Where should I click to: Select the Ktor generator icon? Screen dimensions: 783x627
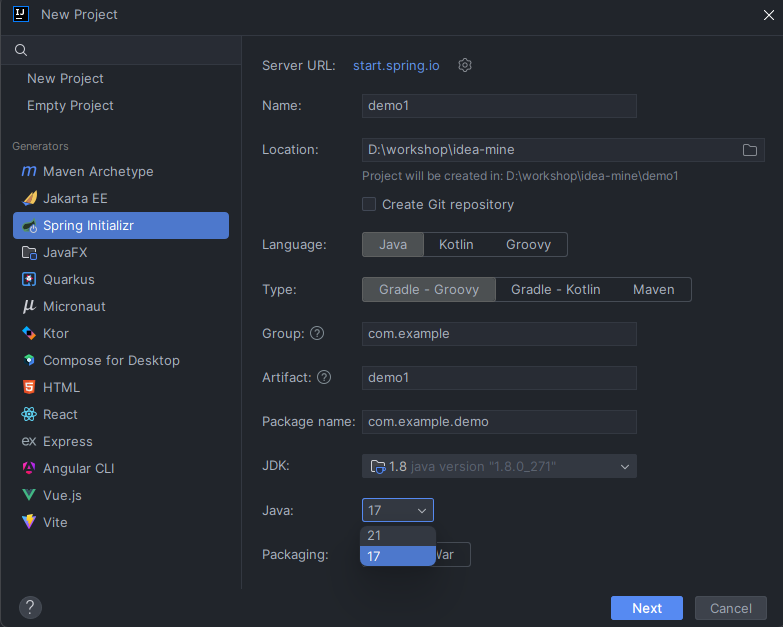point(30,334)
